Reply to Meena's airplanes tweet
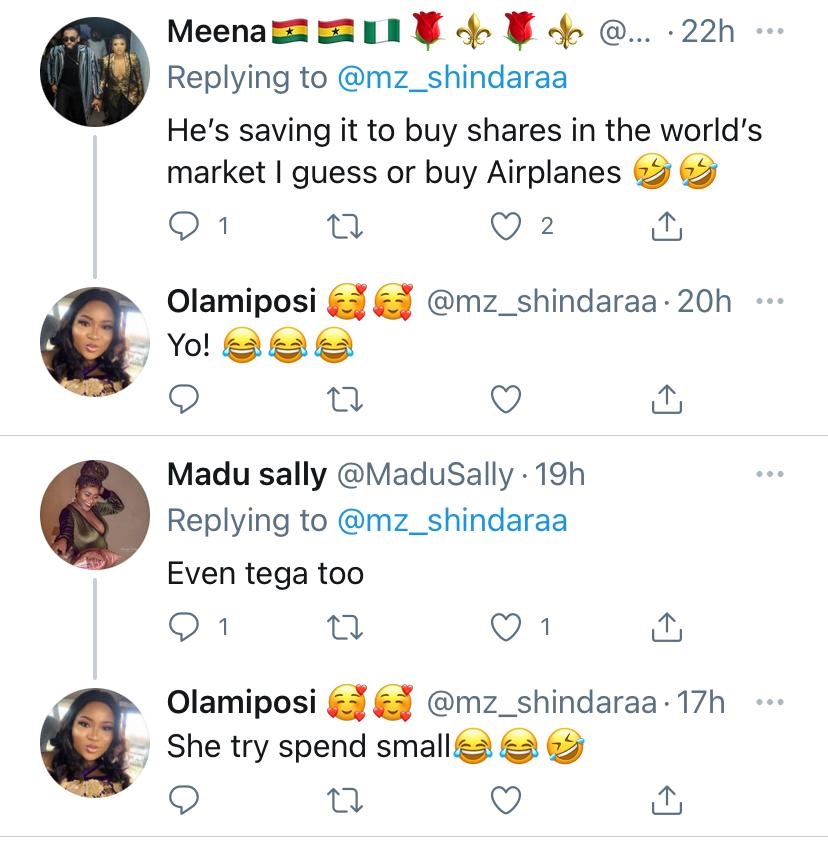The height and width of the screenshot is (843, 828). pos(183,227)
